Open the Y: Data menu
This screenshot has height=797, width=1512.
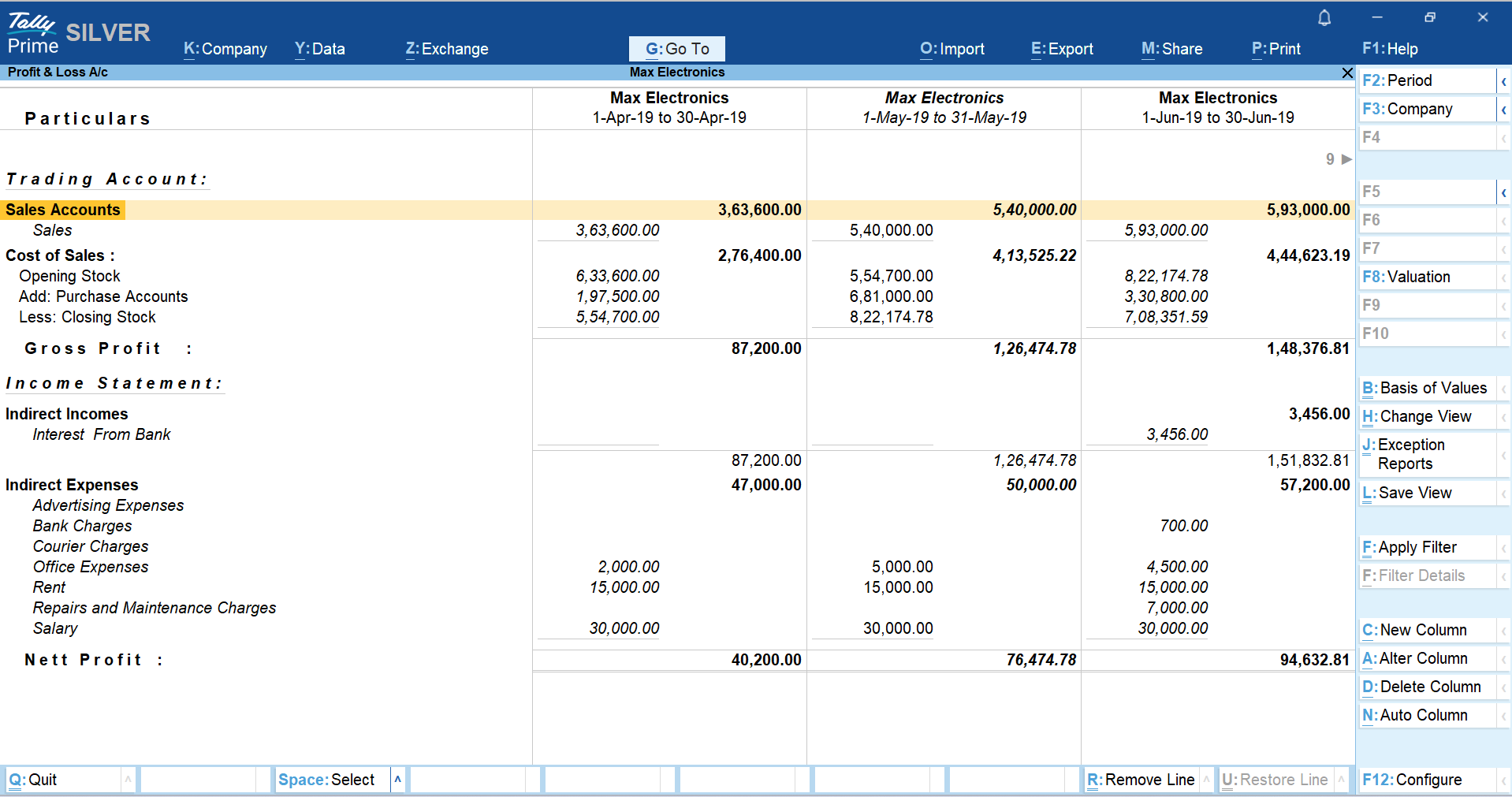coord(320,49)
